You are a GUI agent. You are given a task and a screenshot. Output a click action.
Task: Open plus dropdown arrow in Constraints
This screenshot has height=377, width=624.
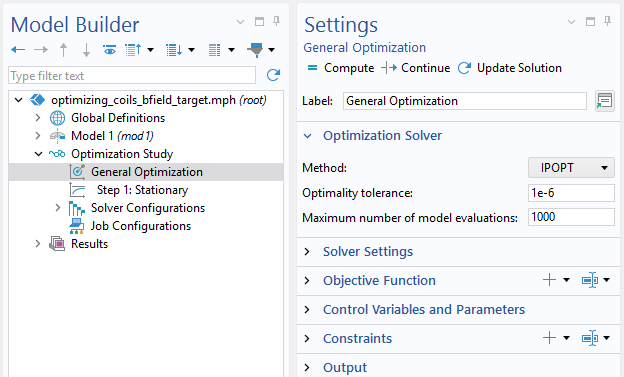pyautogui.click(x=566, y=338)
